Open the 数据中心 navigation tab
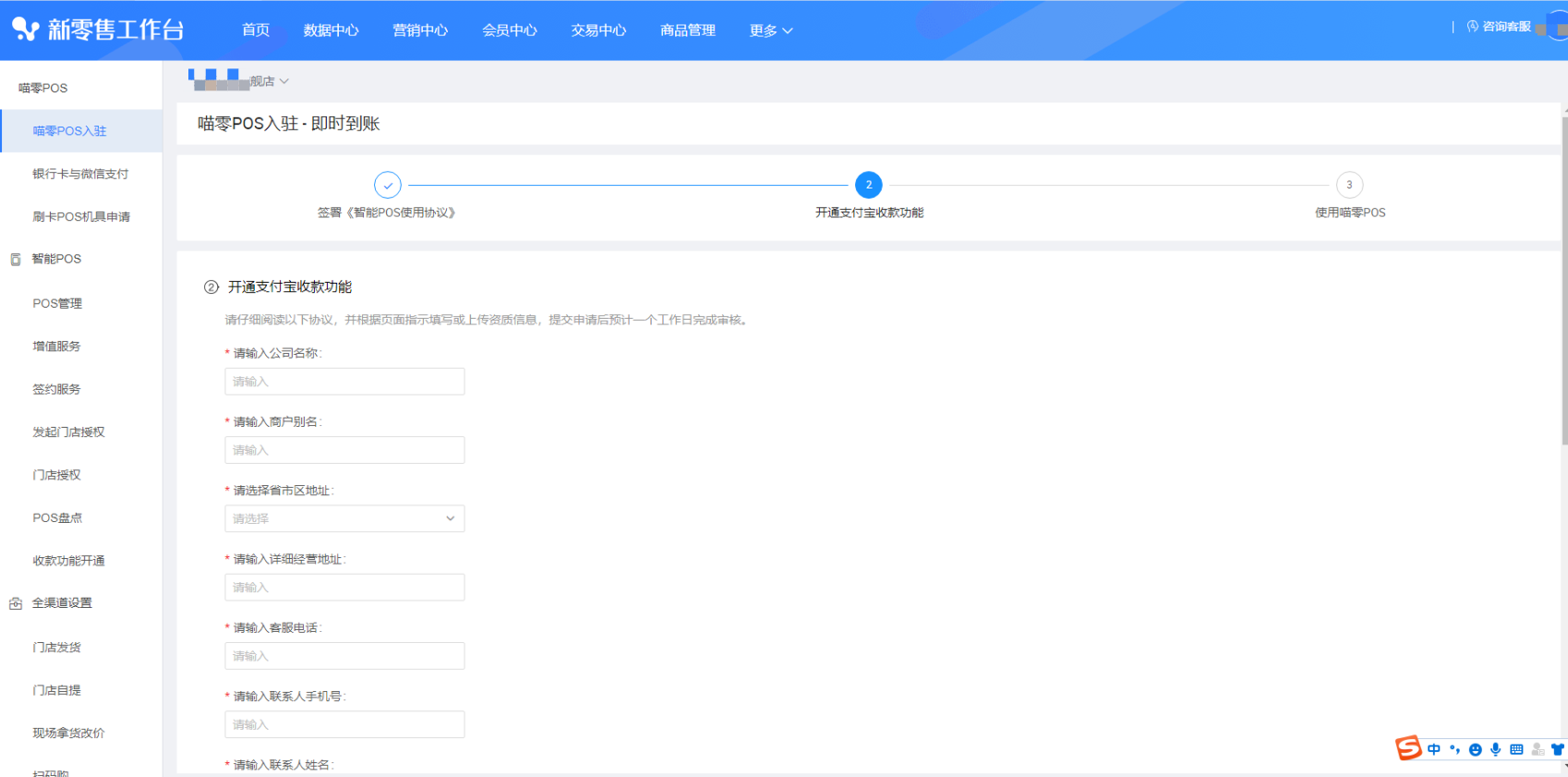 331,30
